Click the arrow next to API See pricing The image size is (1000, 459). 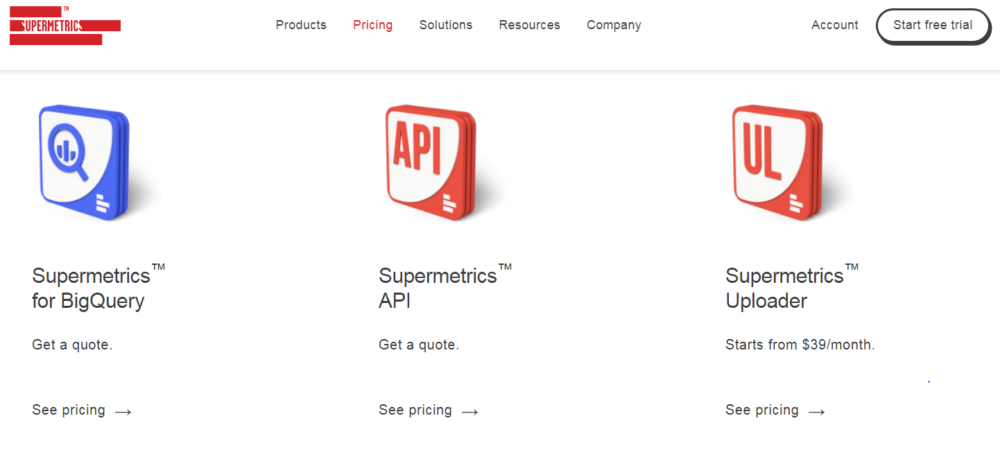pos(470,412)
